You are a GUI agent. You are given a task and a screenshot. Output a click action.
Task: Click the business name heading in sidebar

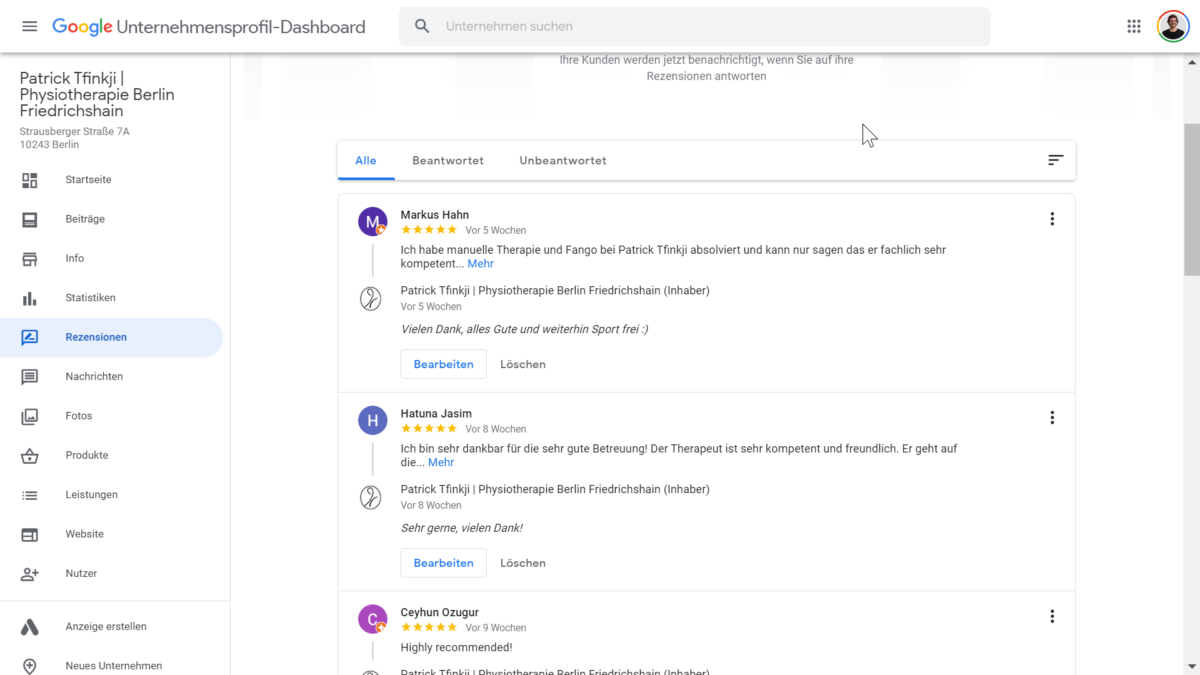pos(97,95)
